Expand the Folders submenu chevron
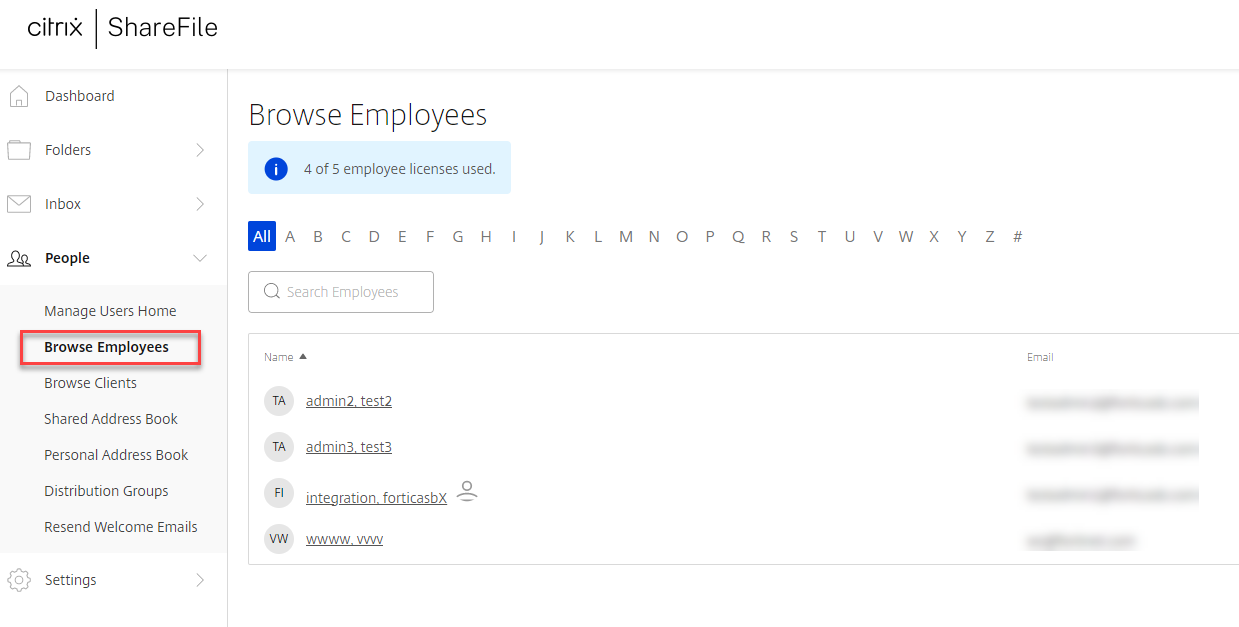Viewport: 1239px width, 627px height. [x=200, y=150]
